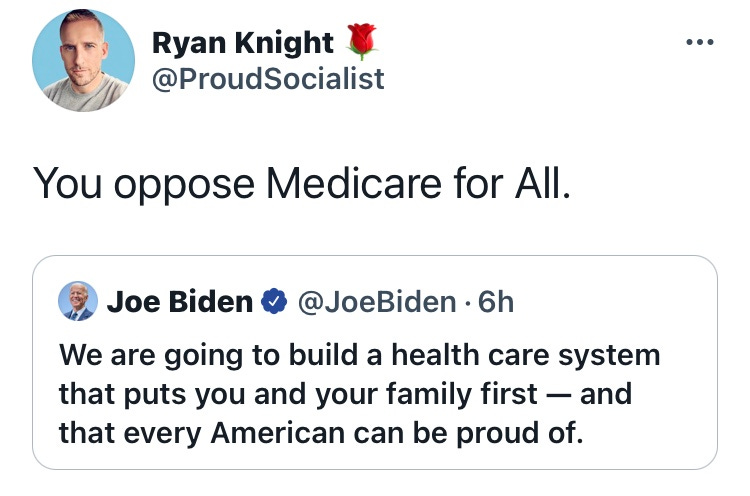Viewport: 750px width, 496px height.
Task: Click empty area inside quoted tweet card's bottom edge
Action: point(375,460)
